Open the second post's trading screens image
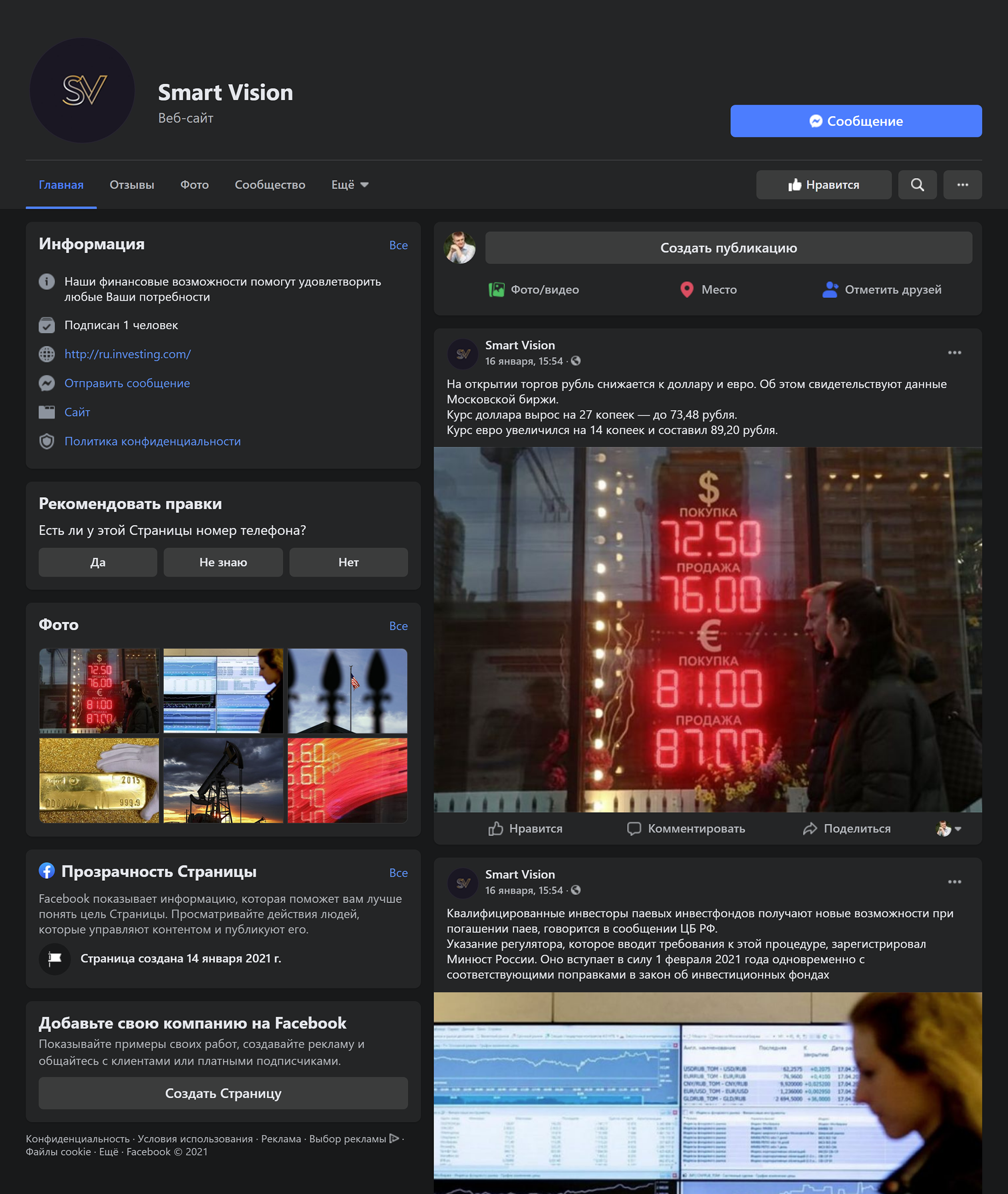Screen dimensions: 1008x1194 click(708, 1093)
